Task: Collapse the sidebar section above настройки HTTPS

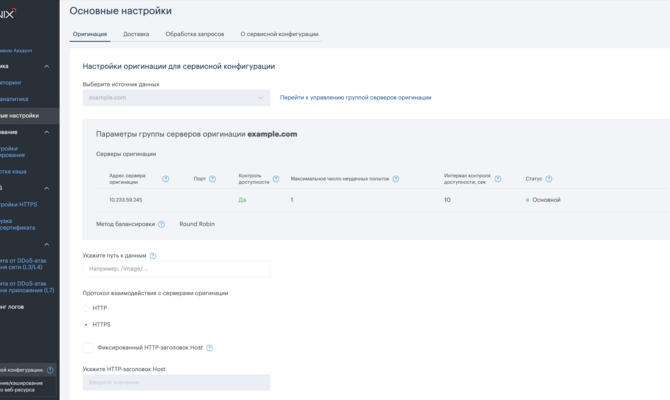Action: coord(46,187)
